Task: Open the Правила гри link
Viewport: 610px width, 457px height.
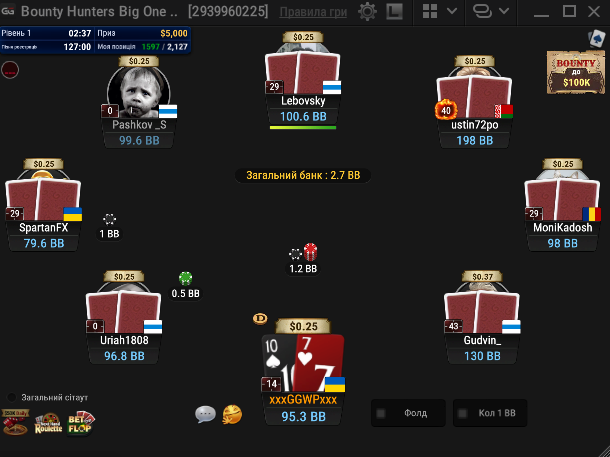Action: (x=313, y=12)
